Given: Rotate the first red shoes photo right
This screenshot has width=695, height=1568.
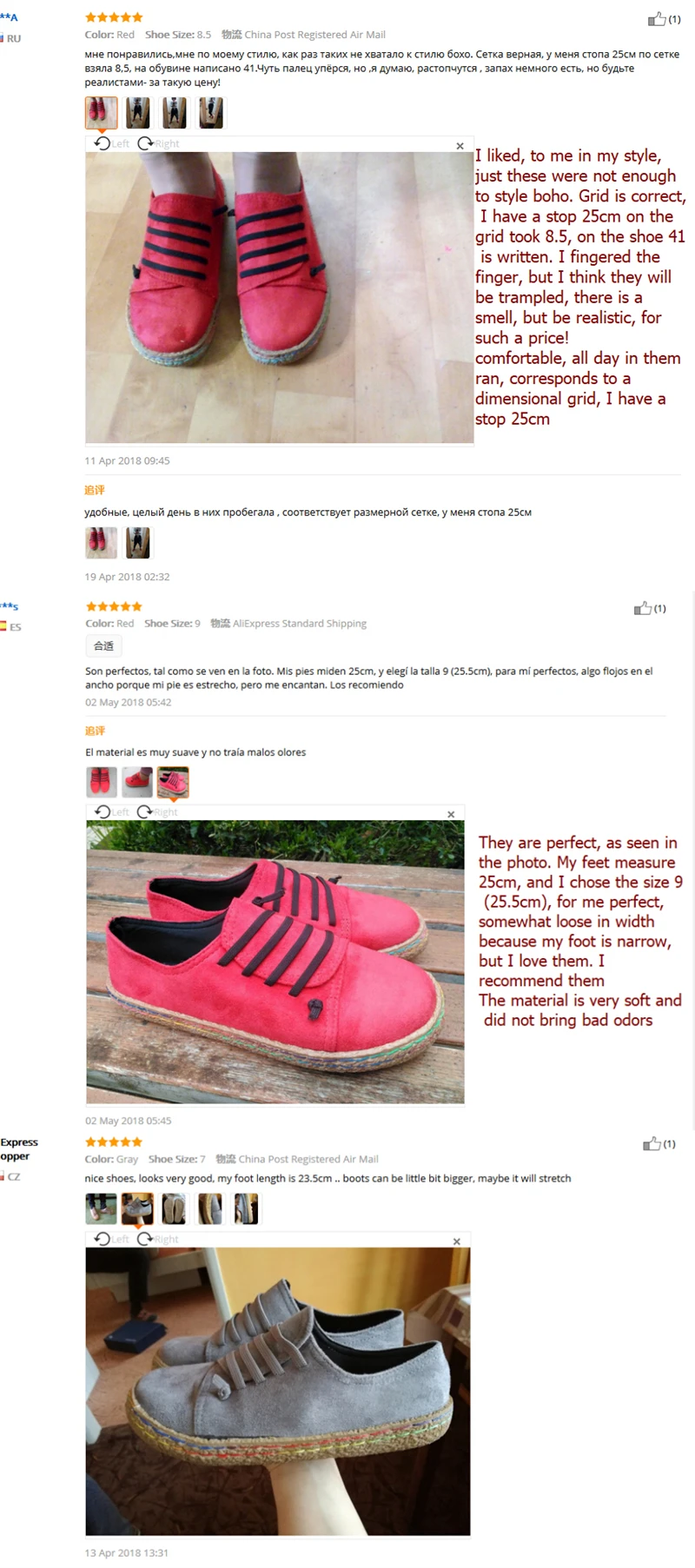Looking at the screenshot, I should [x=158, y=143].
